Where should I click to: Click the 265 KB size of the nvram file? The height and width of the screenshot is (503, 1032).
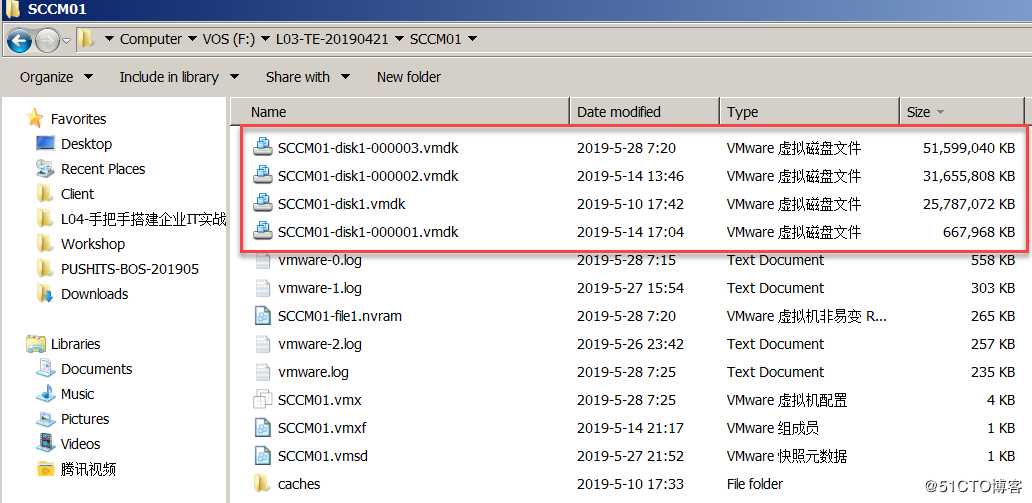click(x=993, y=316)
